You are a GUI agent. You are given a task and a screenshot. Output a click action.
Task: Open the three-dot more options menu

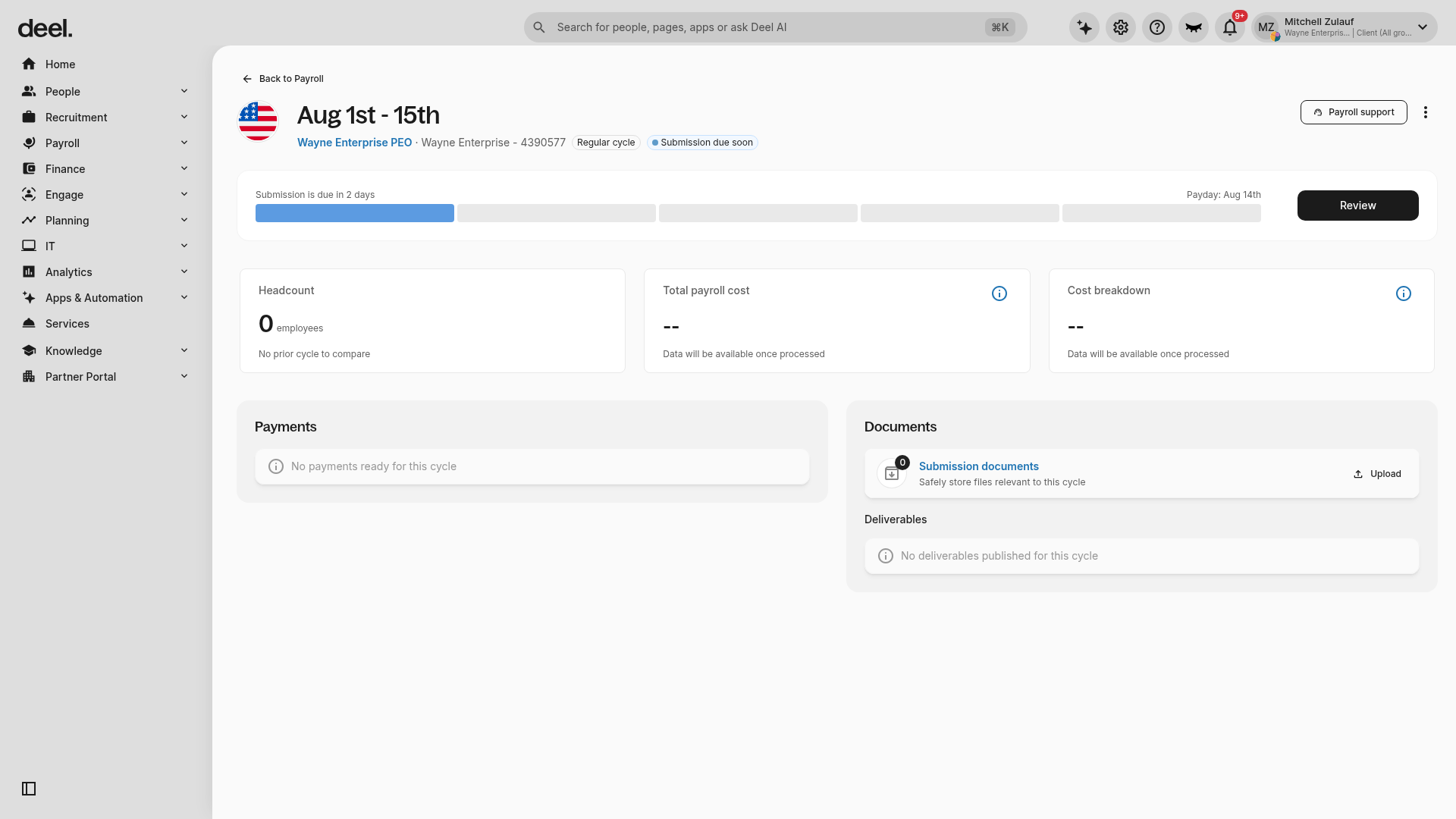[x=1426, y=112]
